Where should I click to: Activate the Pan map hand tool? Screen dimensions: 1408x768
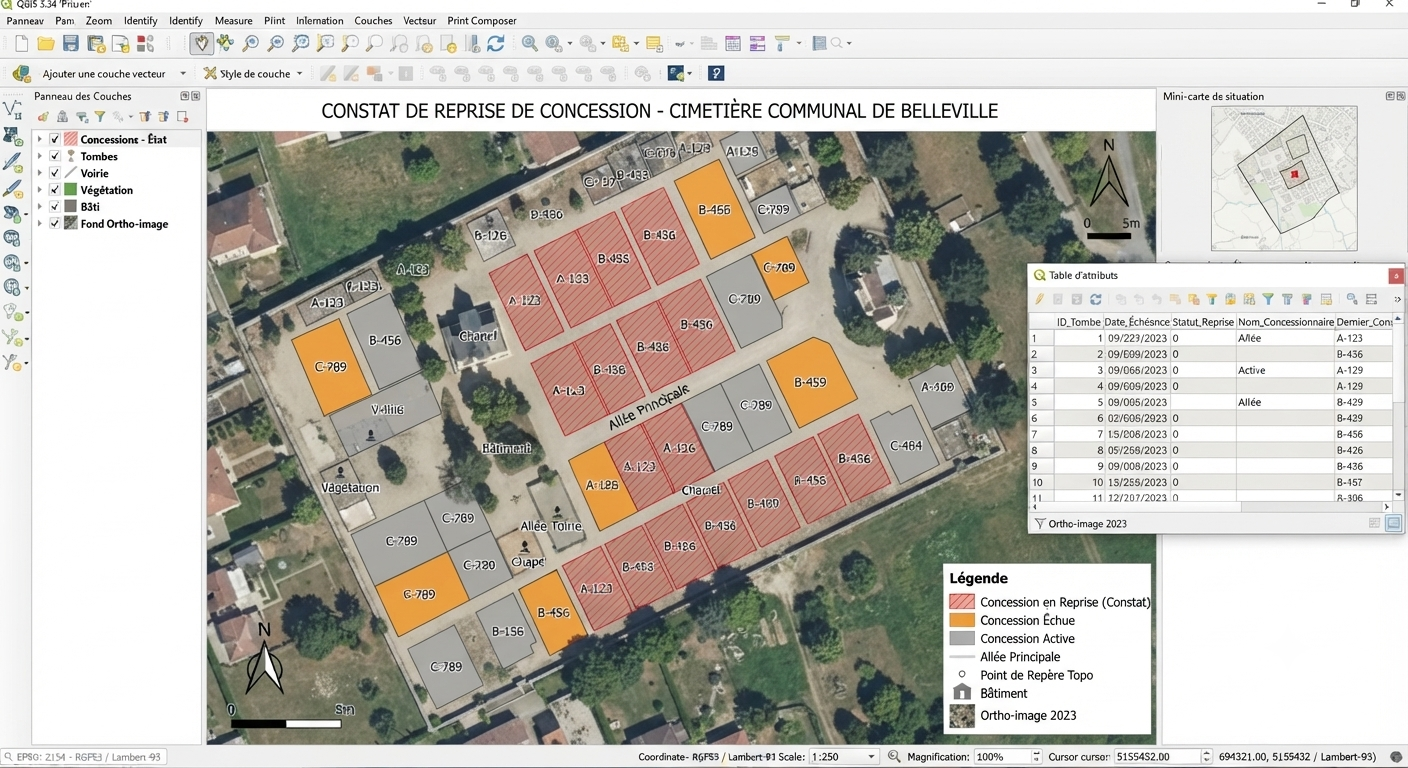201,43
